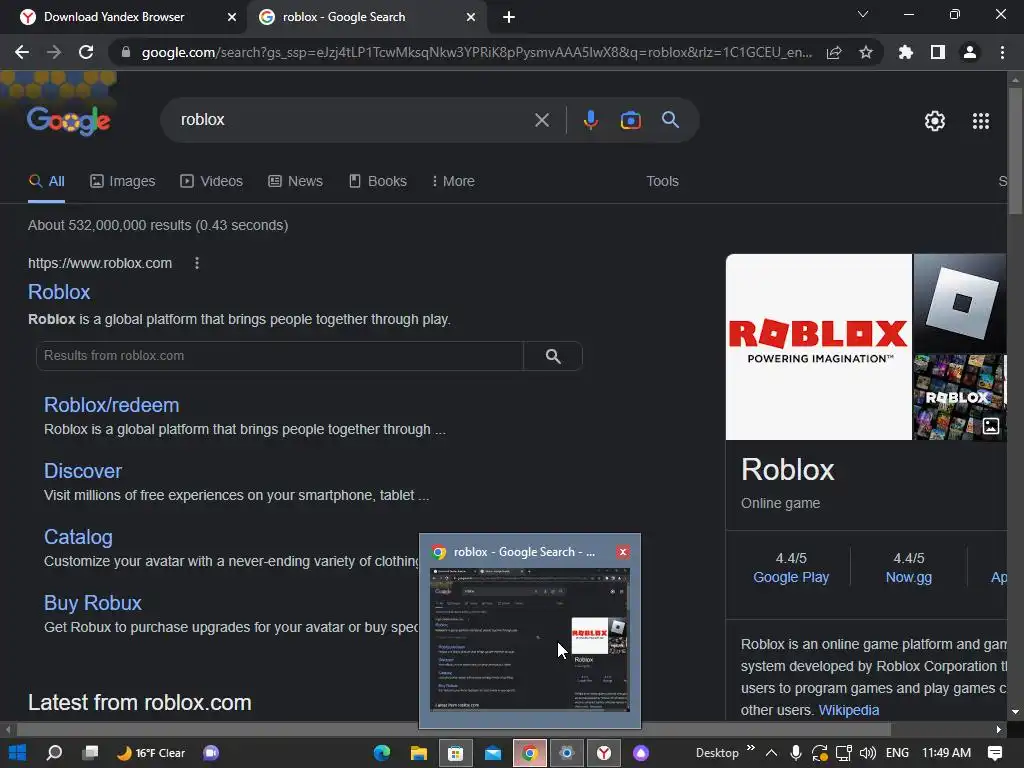Click the main roblox search input box
Viewport: 1024px width, 768px height.
click(353, 120)
